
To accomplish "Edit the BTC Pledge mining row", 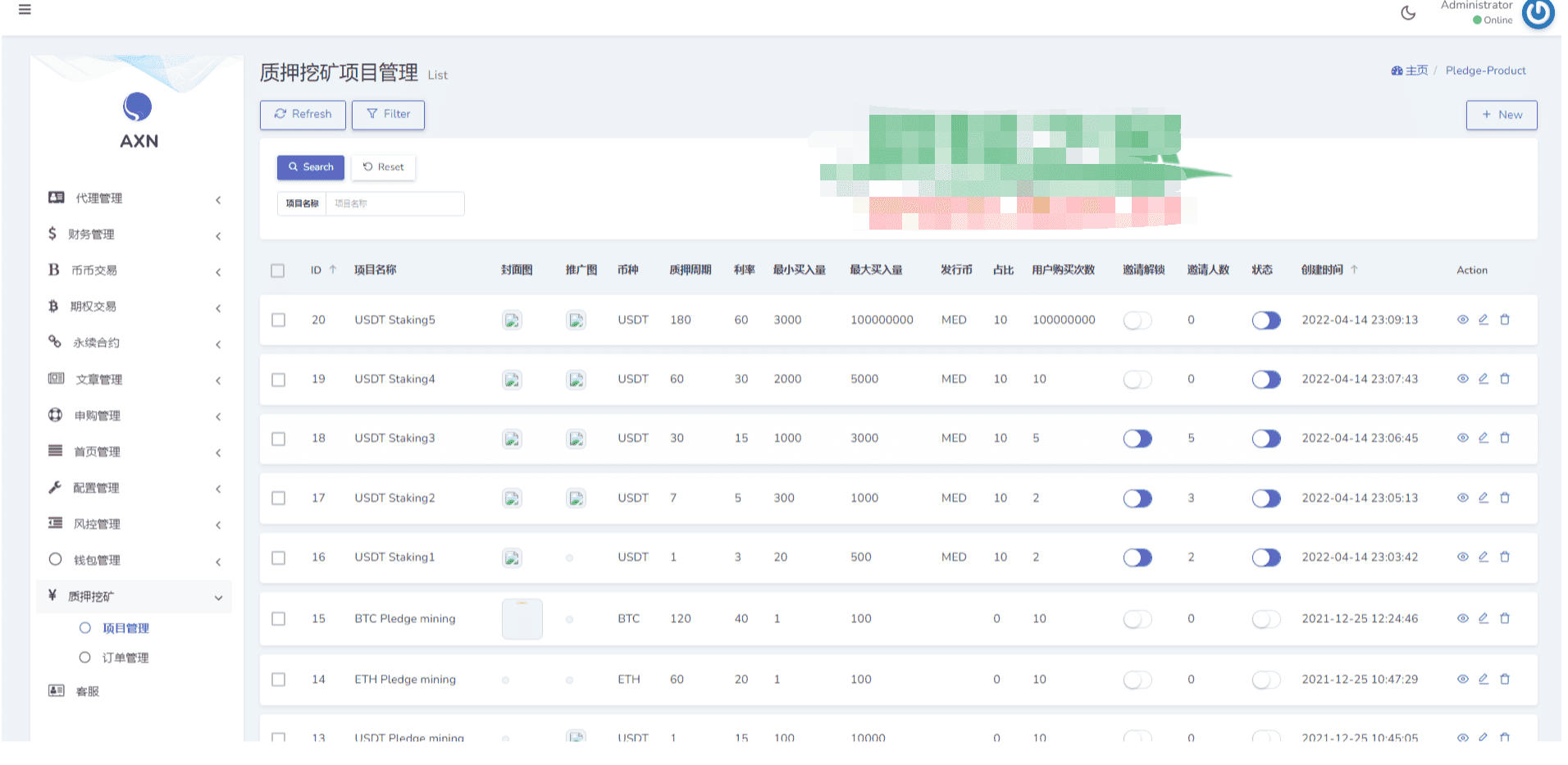I will point(1484,618).
